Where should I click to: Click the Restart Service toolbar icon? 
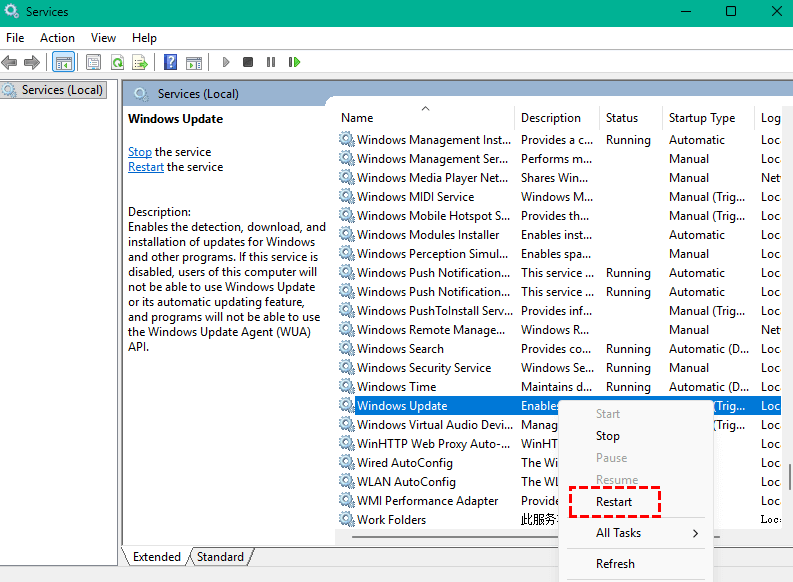pos(294,62)
